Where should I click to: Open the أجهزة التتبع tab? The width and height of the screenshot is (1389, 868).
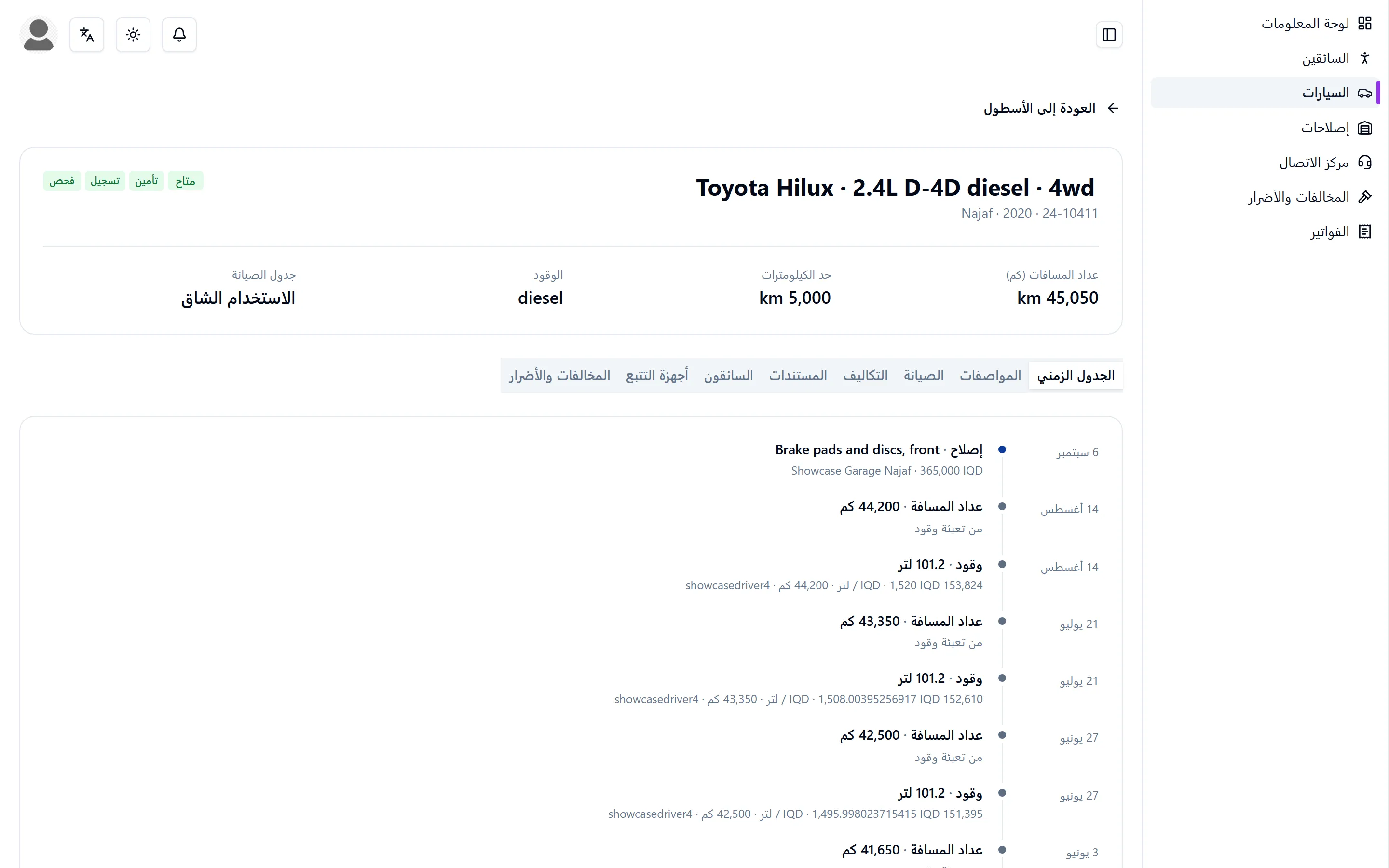[x=656, y=376]
